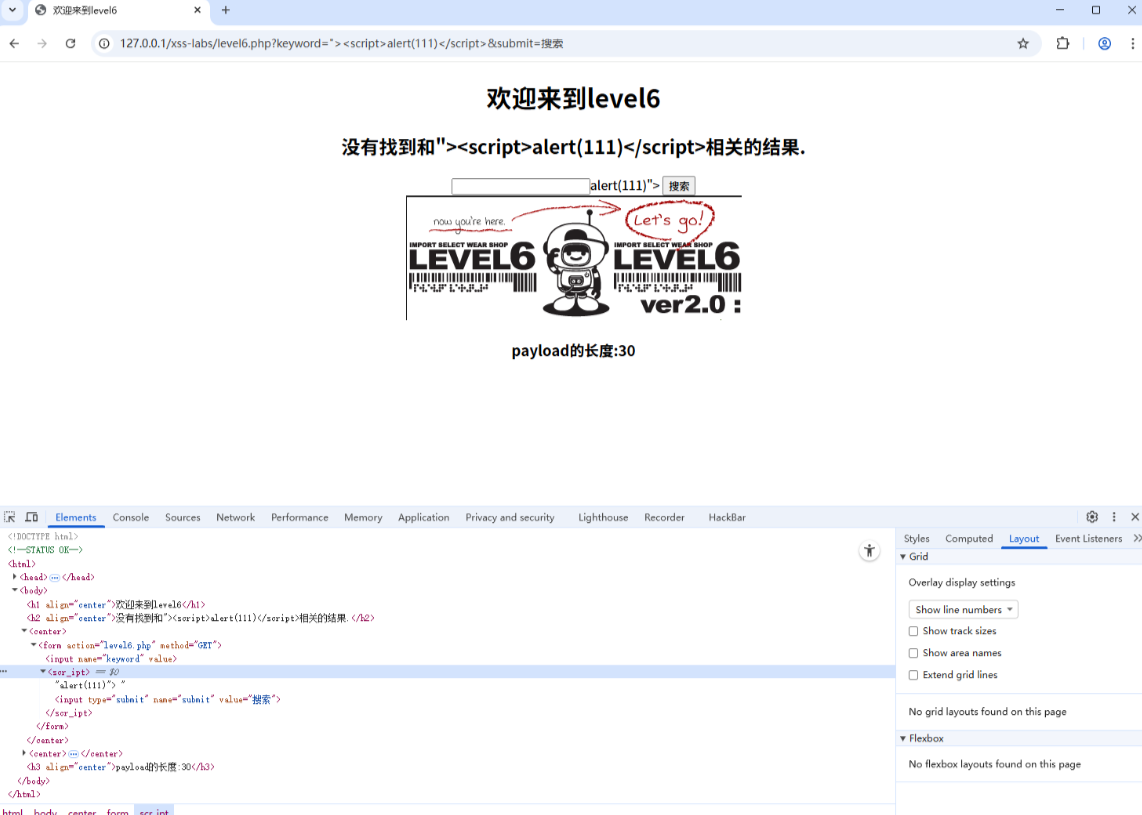
Task: Open DevTools settings gear
Action: (1092, 517)
